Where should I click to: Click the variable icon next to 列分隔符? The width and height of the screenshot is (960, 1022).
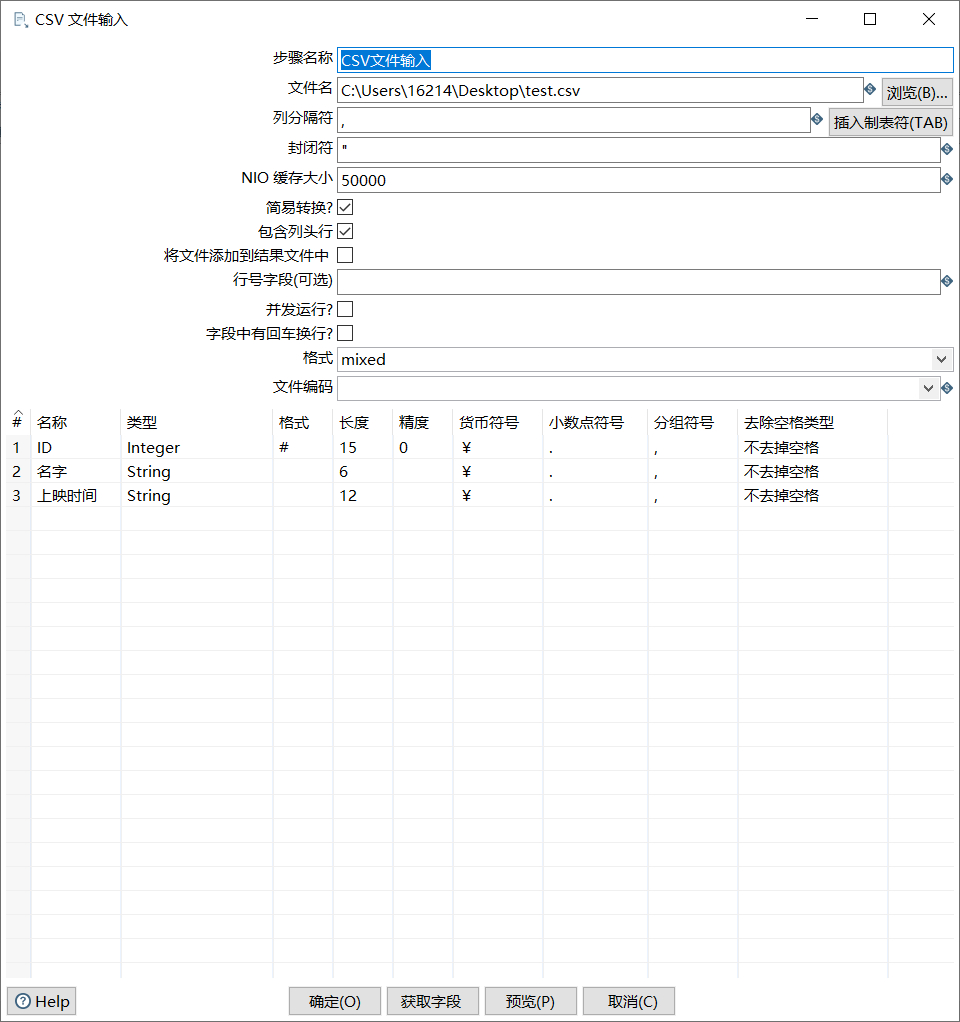(817, 120)
